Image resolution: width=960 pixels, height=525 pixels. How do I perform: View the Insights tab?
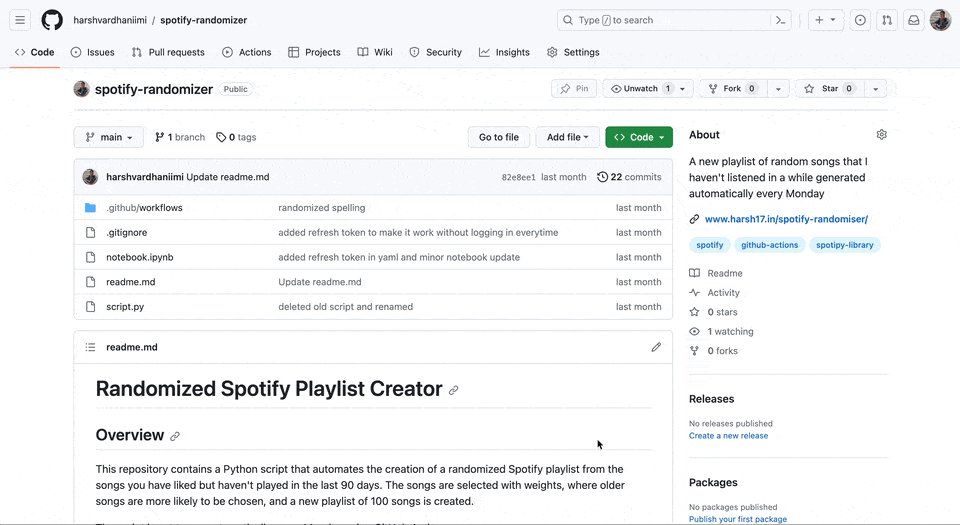[504, 53]
